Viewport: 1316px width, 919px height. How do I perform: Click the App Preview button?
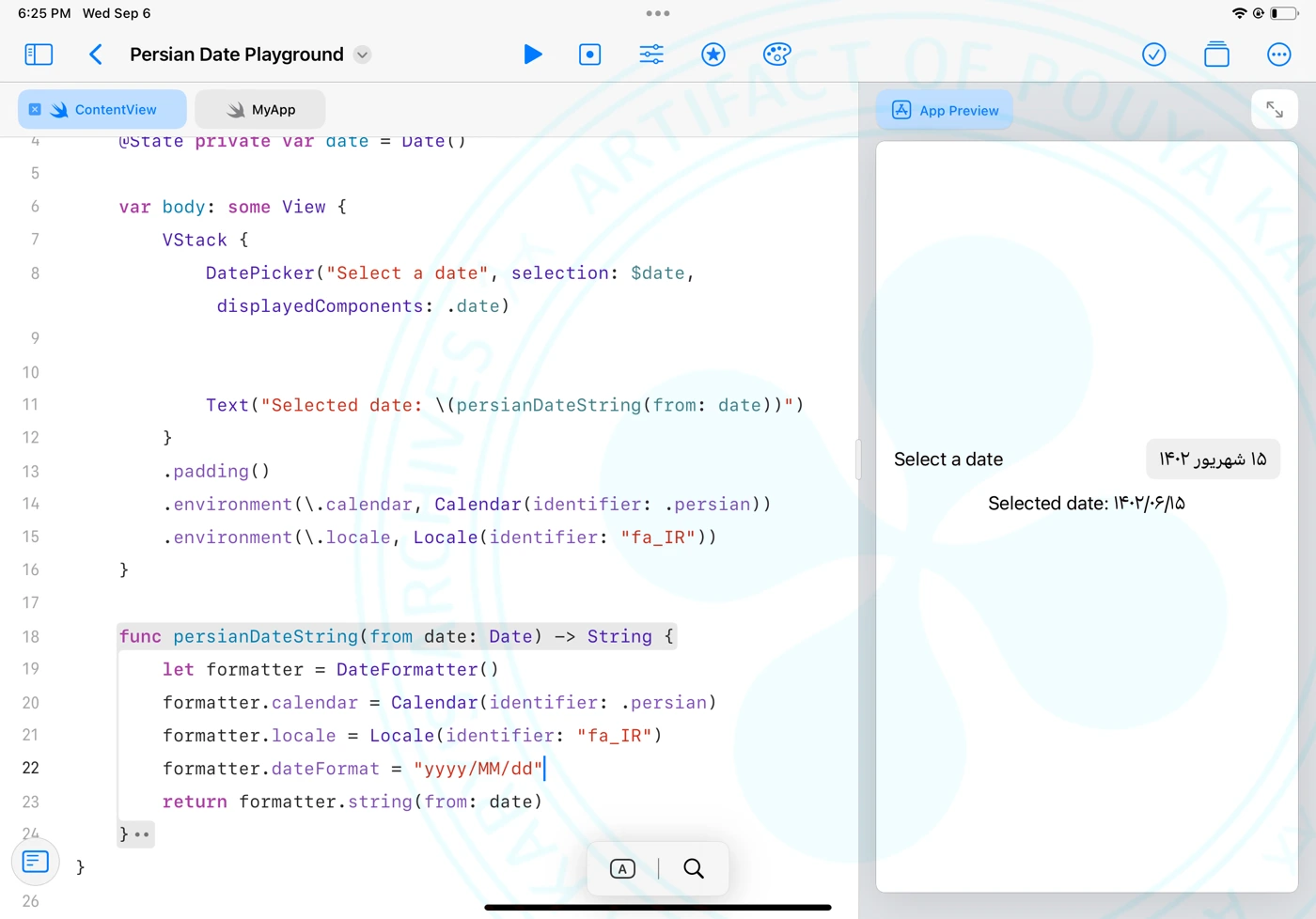point(946,111)
